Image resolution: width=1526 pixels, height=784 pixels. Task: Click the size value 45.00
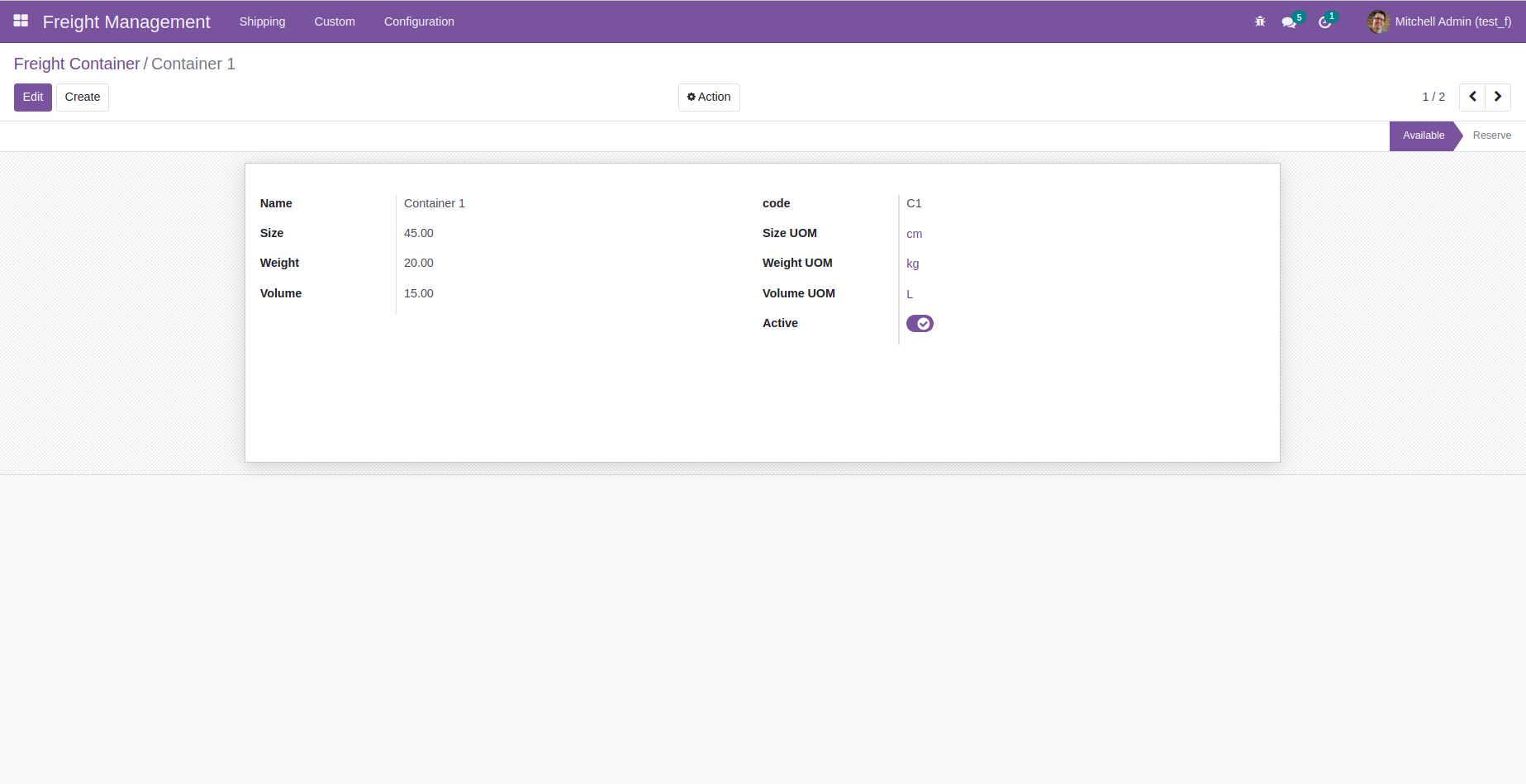[x=419, y=233]
